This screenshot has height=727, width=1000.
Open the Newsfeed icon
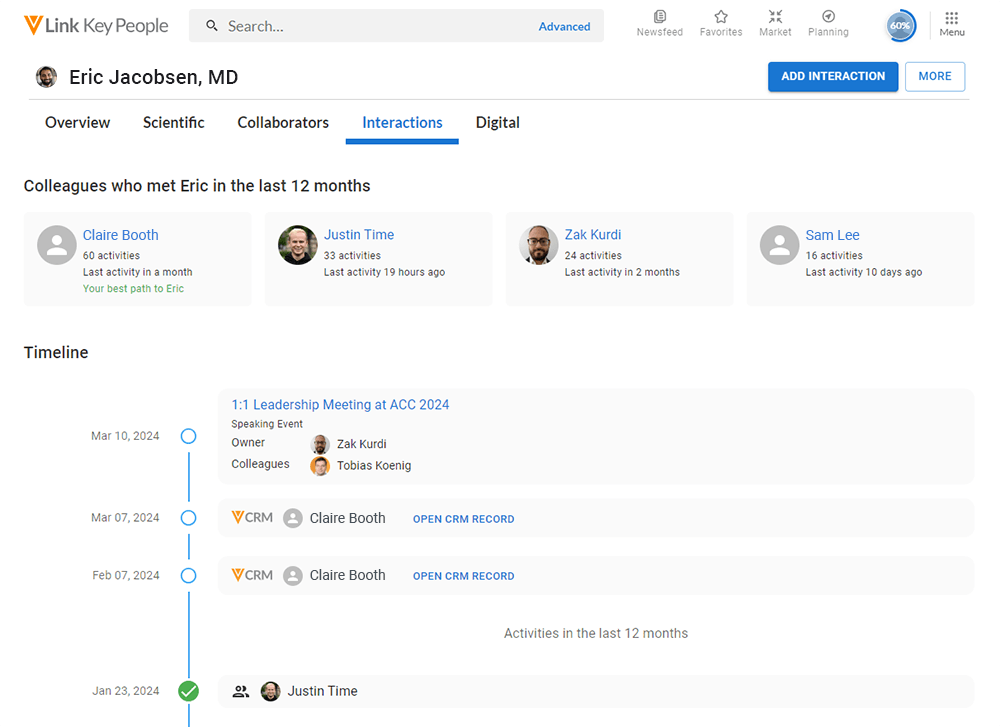pos(659,17)
